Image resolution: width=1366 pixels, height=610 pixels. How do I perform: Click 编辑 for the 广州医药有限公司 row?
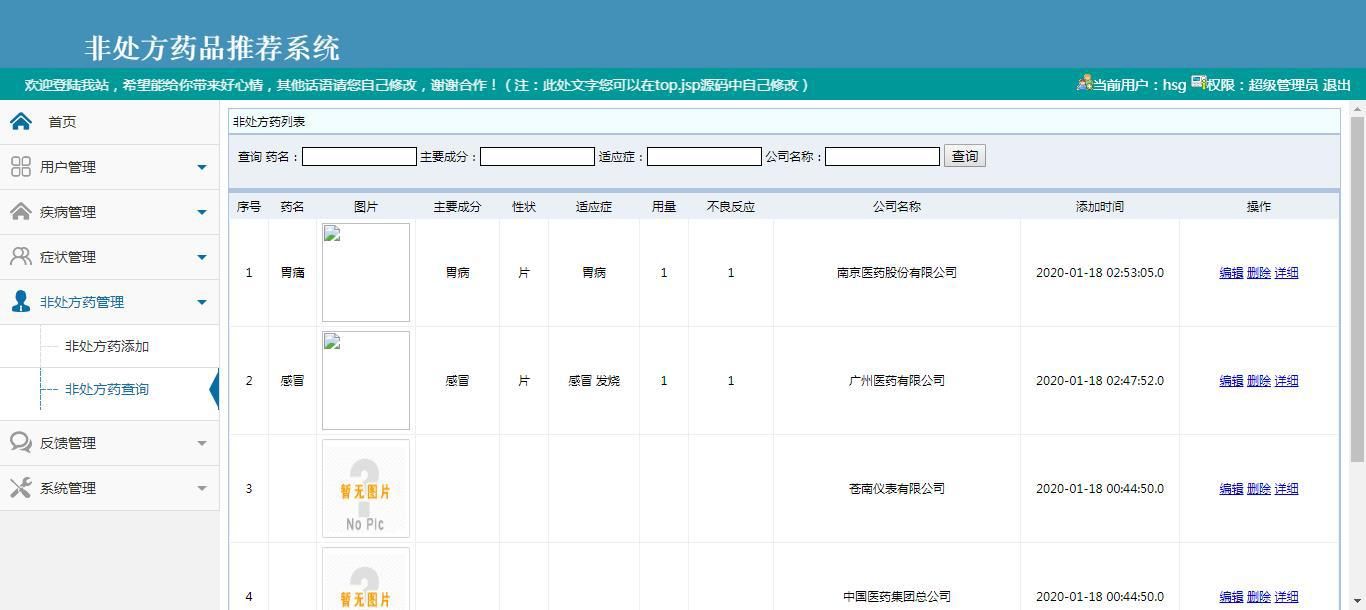[1231, 381]
